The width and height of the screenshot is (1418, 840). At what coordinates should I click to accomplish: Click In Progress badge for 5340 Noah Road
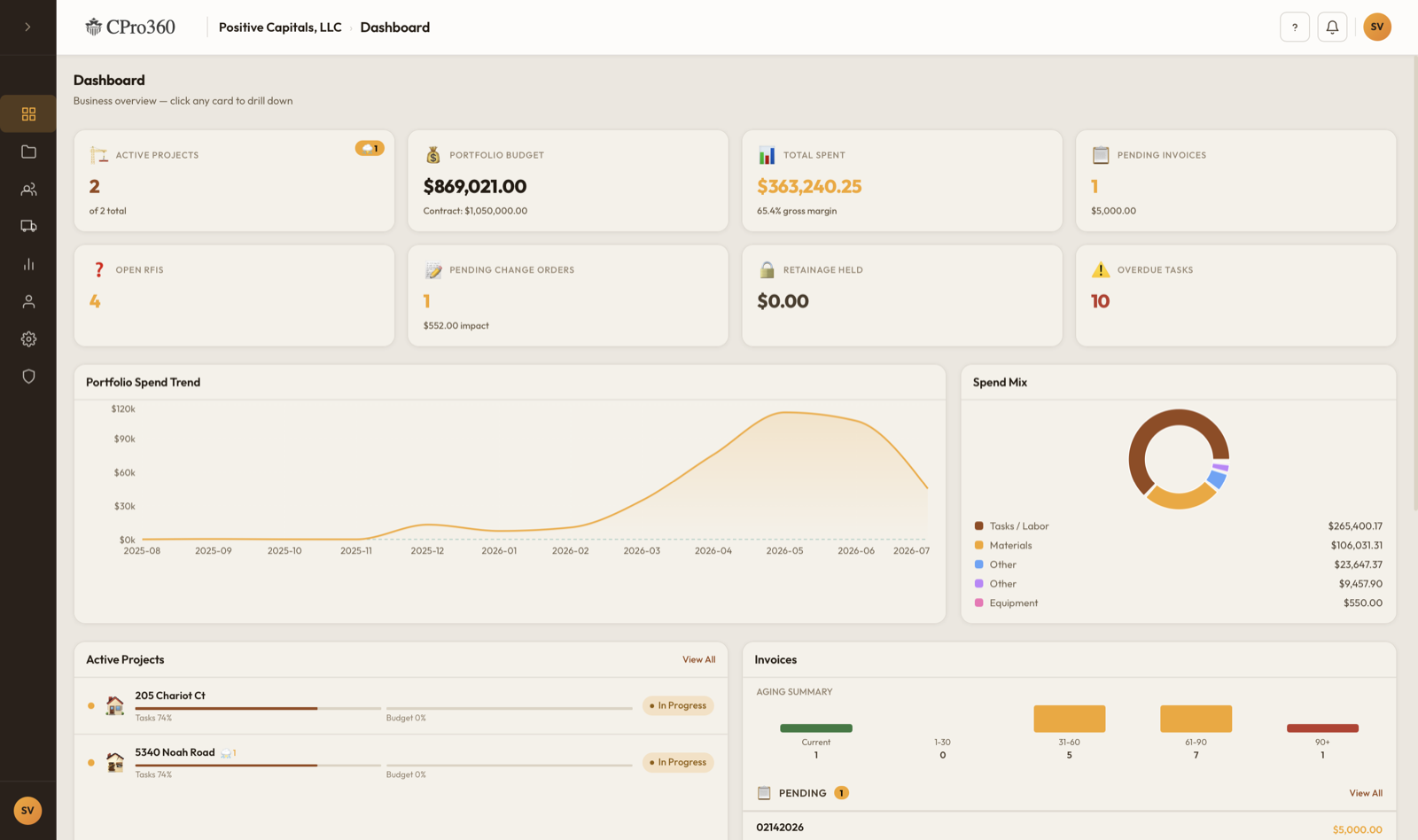tap(678, 762)
